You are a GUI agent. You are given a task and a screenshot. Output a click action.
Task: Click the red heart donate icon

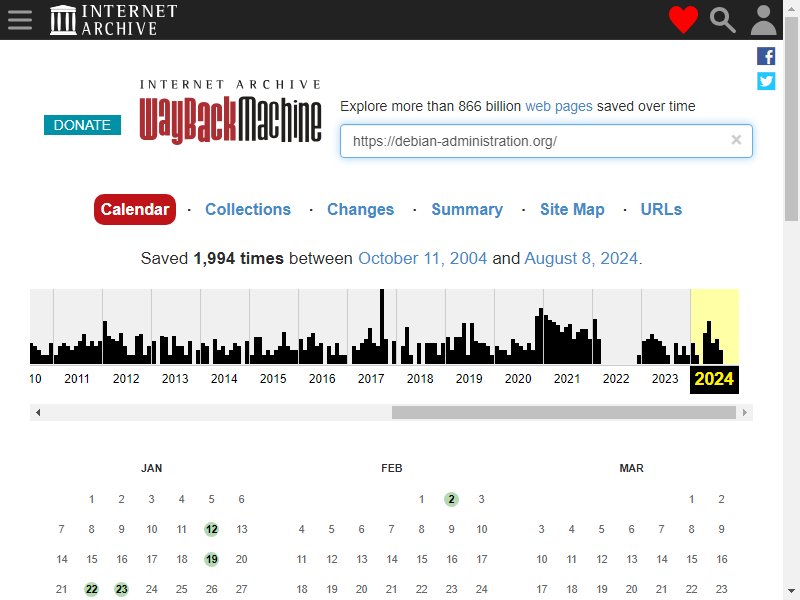pyautogui.click(x=683, y=20)
